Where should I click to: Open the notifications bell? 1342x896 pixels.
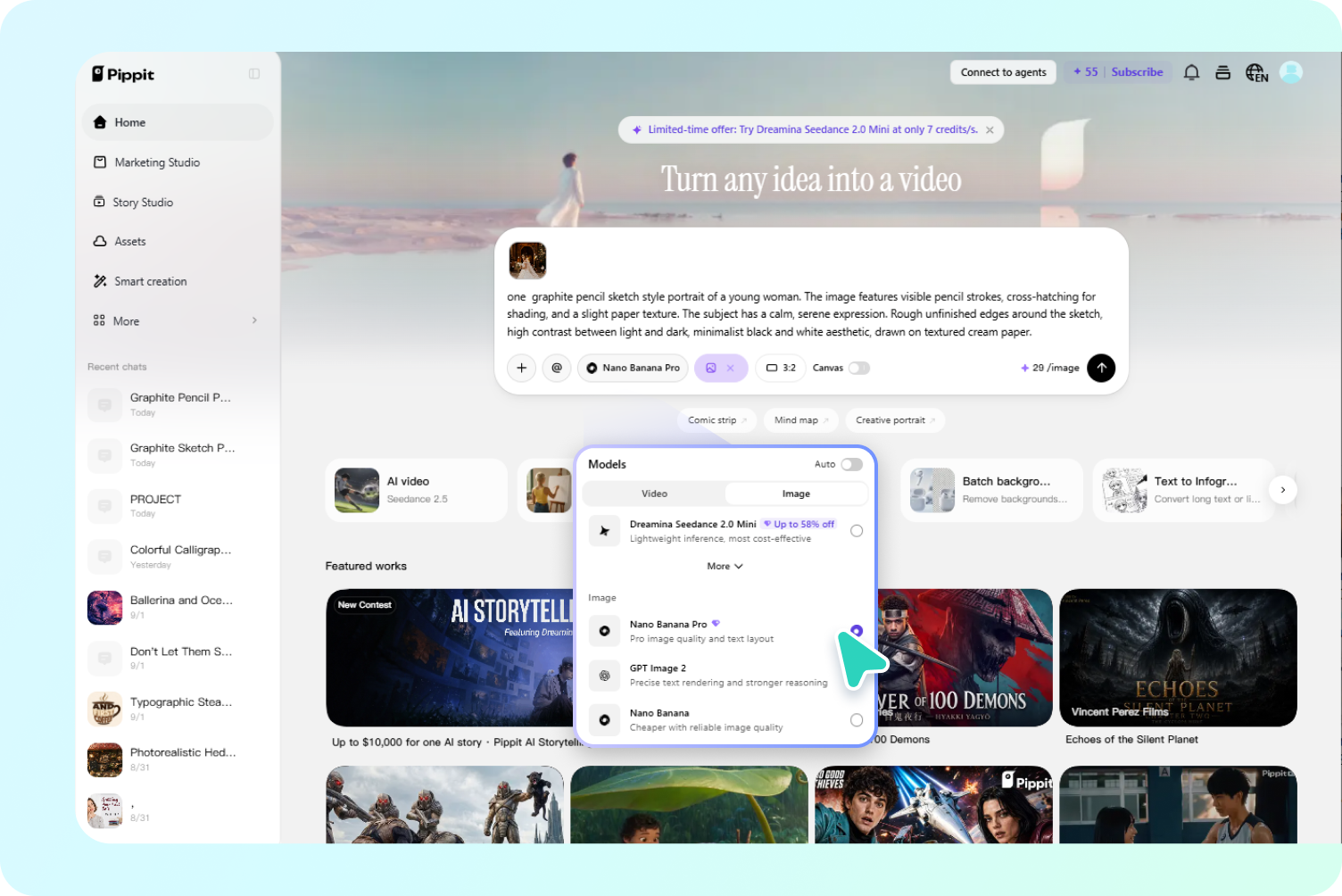[1191, 72]
